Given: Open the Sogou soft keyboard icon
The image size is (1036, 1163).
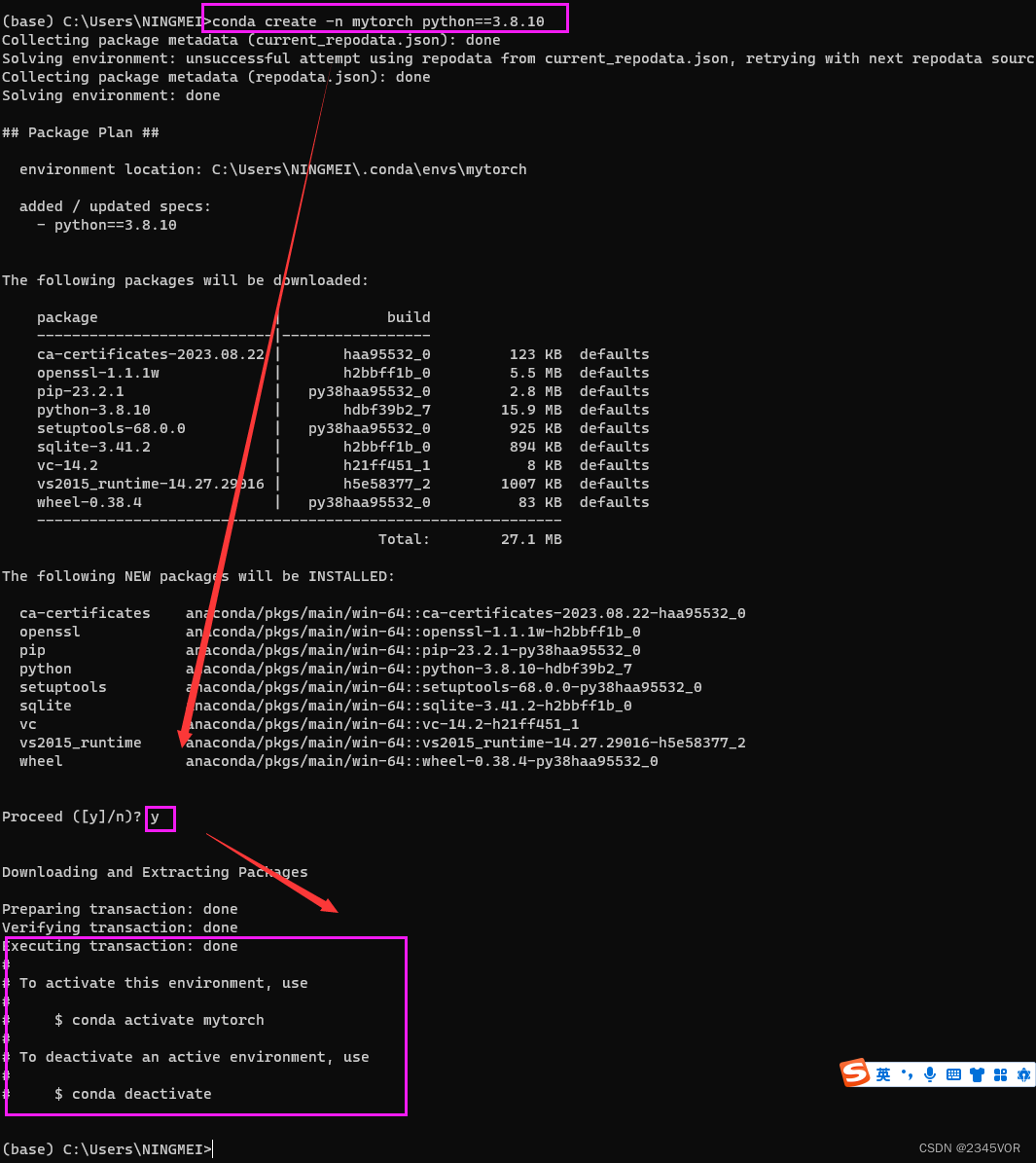Looking at the screenshot, I should pos(954,1073).
